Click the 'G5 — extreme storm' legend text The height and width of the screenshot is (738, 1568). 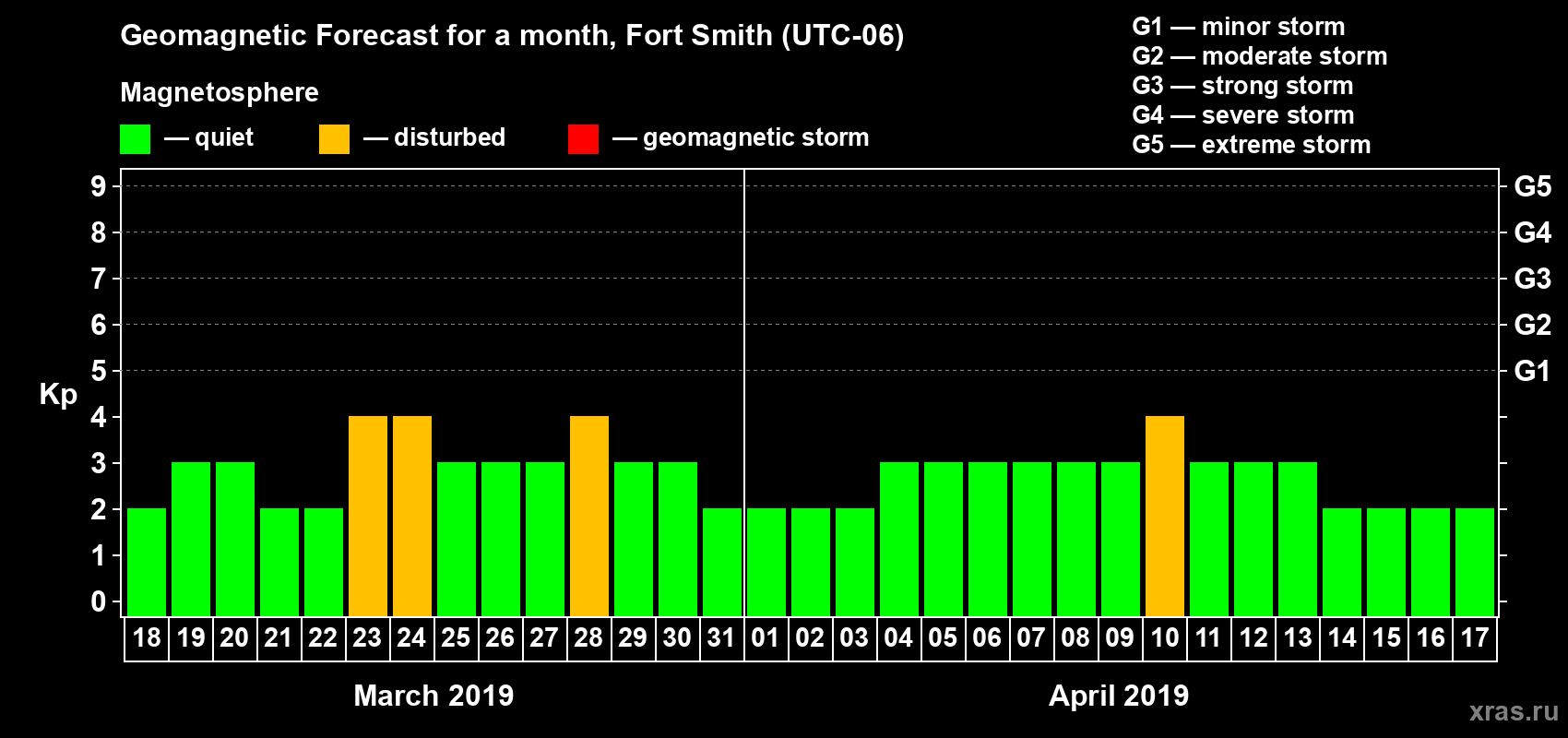[1252, 145]
